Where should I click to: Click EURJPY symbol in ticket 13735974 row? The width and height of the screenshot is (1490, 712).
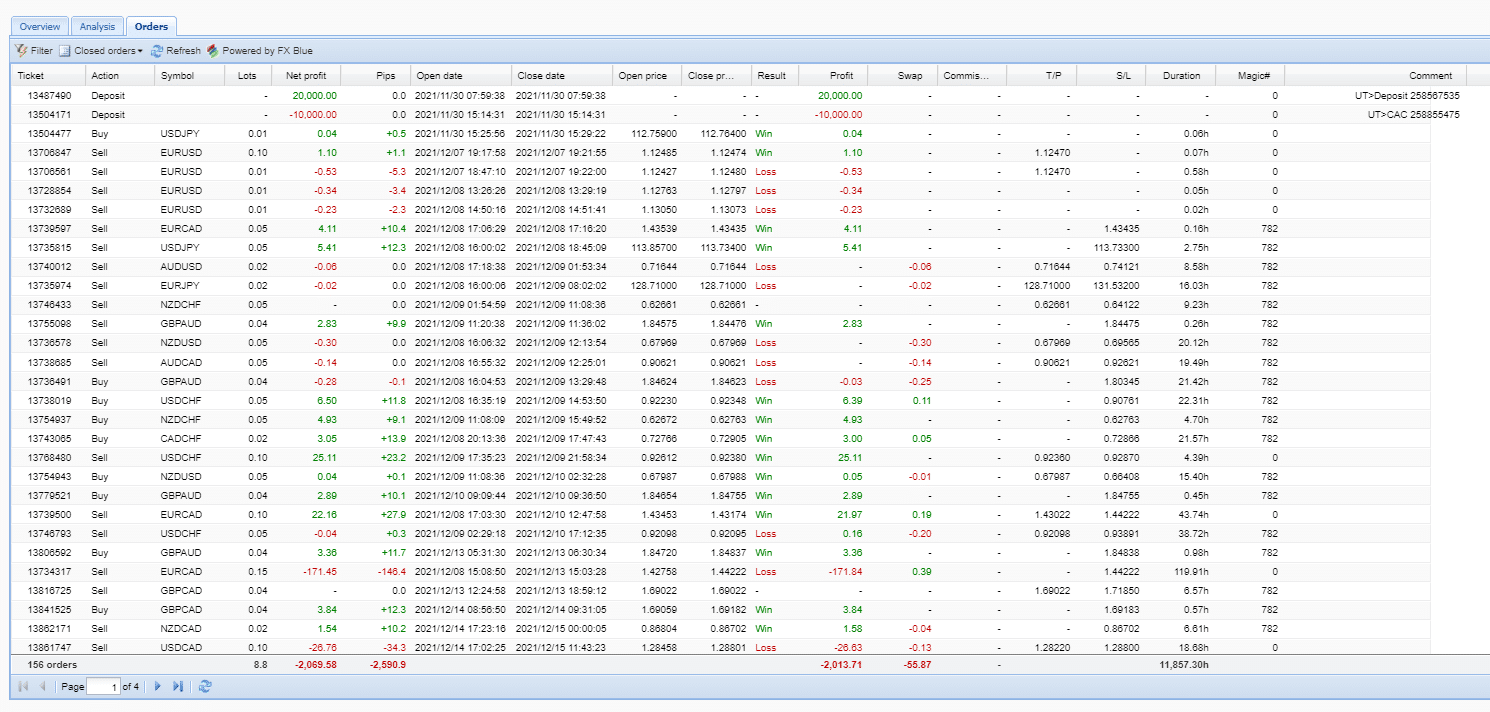(180, 286)
